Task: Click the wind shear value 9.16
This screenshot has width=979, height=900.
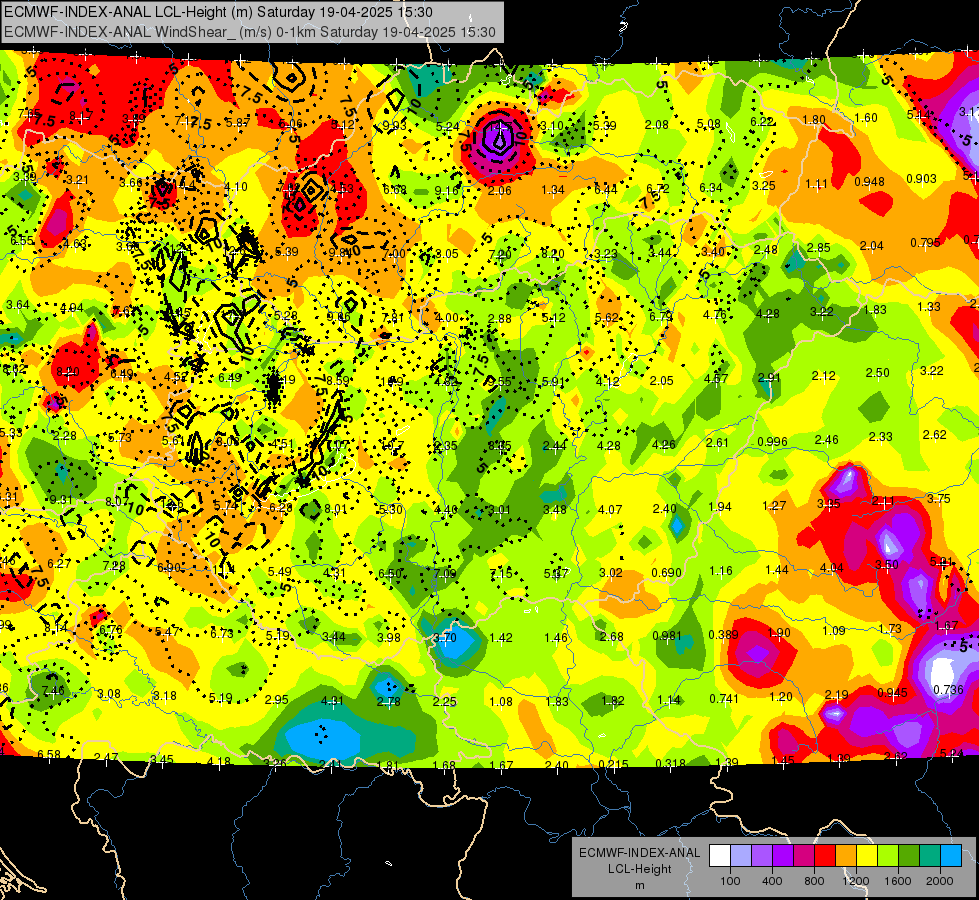Action: pos(447,190)
